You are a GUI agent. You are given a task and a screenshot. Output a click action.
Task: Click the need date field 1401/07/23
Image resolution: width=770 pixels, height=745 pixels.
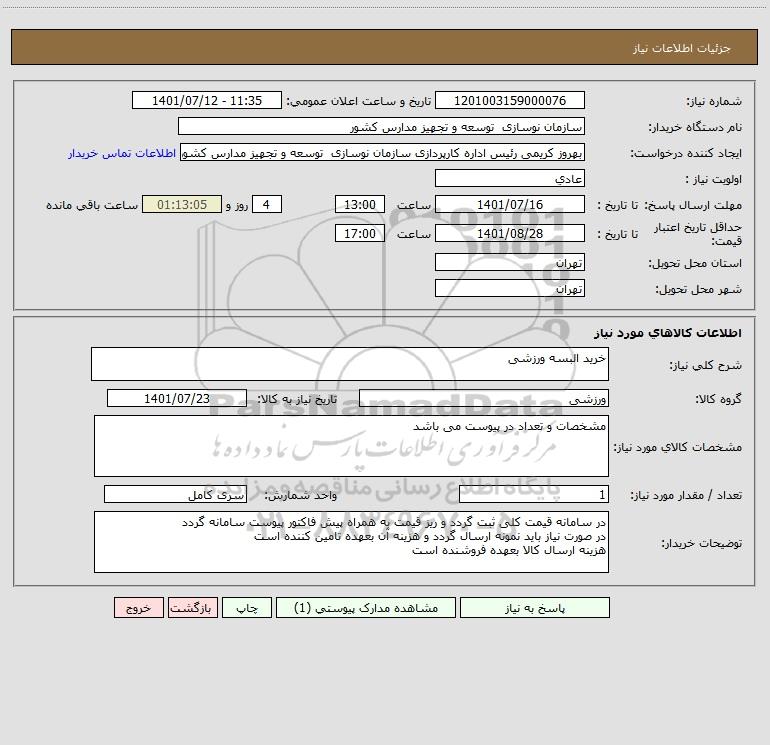[x=177, y=398]
